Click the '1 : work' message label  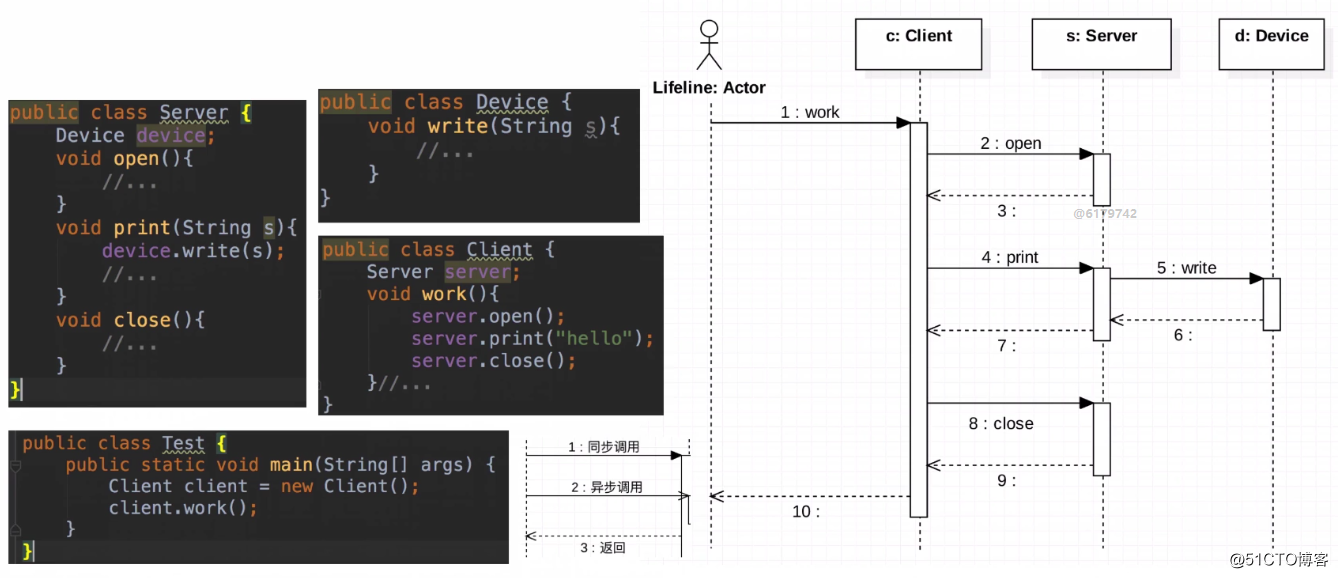pyautogui.click(x=810, y=112)
